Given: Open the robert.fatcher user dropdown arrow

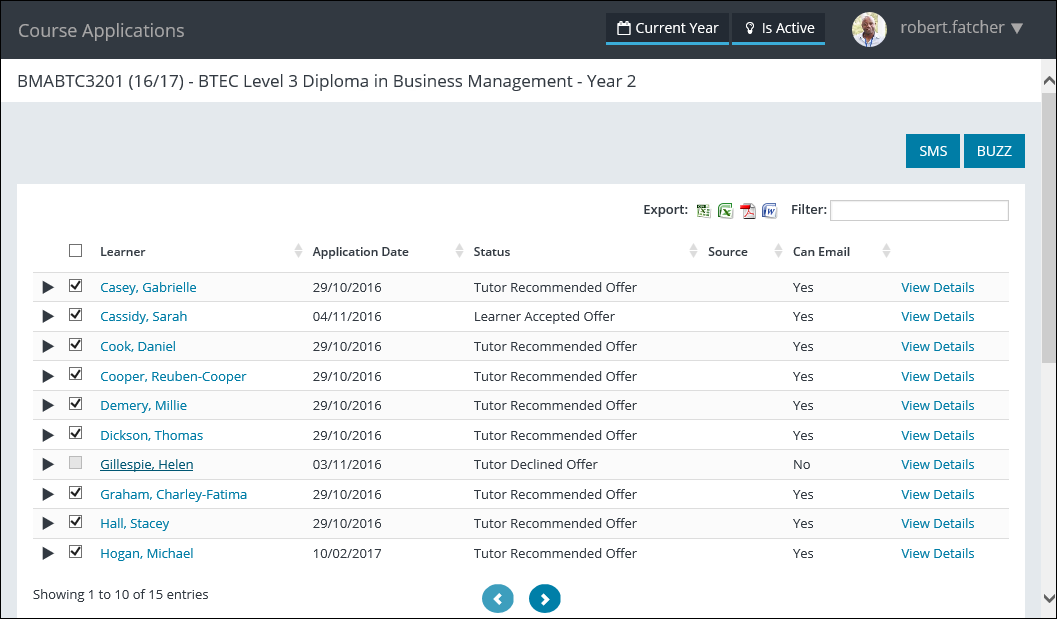Looking at the screenshot, I should (x=1017, y=29).
